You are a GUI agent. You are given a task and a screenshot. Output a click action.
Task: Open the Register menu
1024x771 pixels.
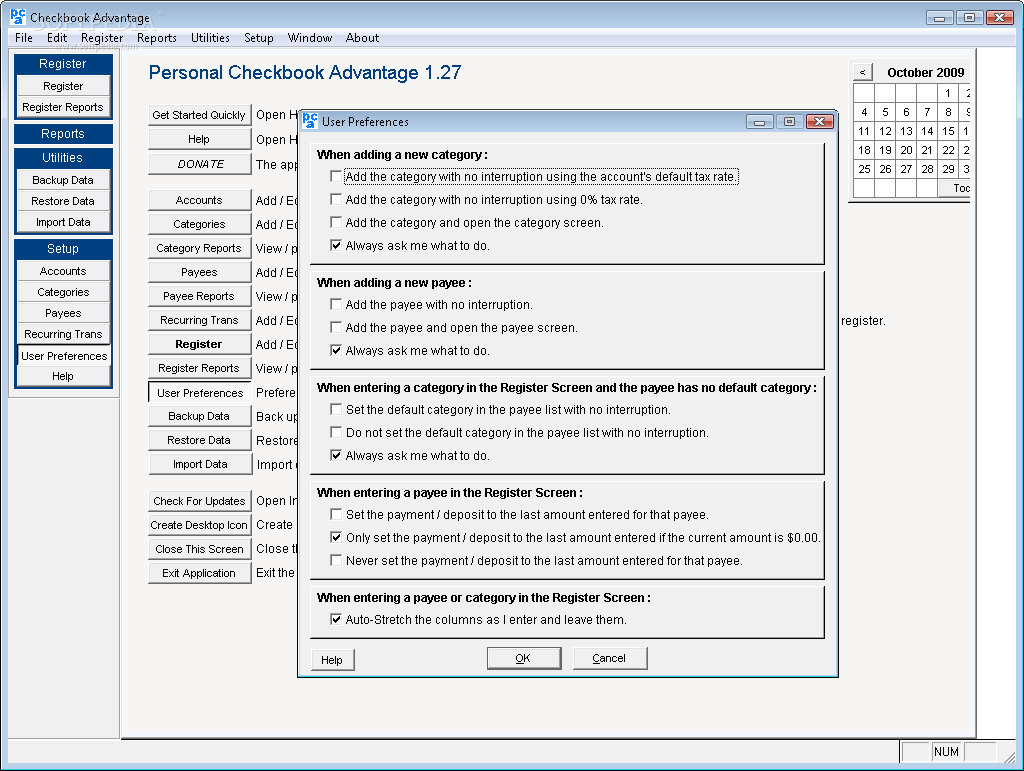[x=102, y=38]
